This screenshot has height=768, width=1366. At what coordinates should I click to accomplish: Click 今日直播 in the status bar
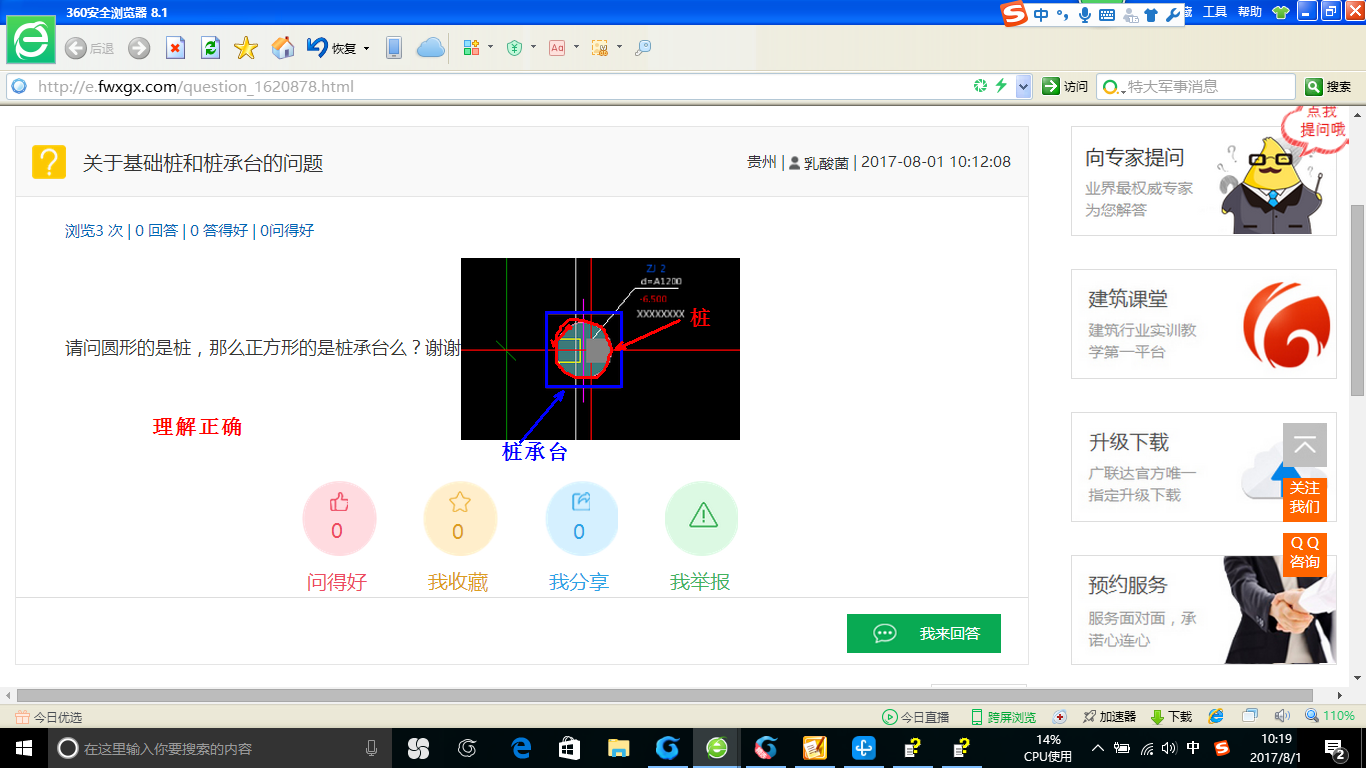point(915,717)
